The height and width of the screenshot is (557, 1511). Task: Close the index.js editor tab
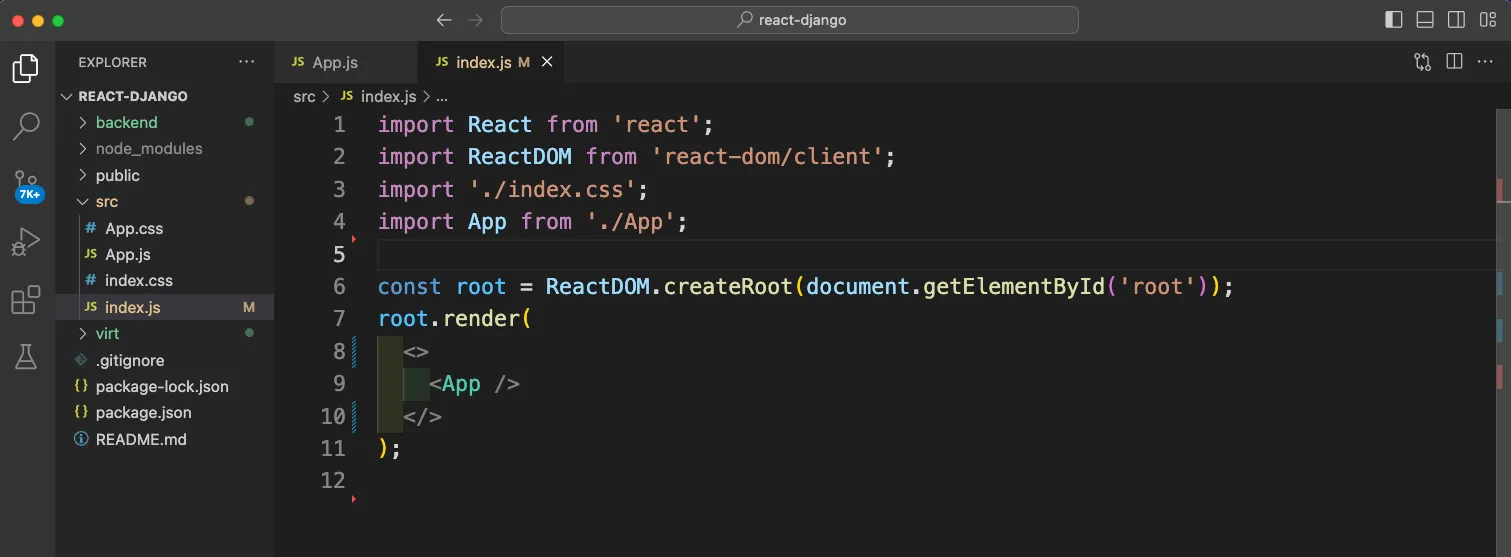(546, 62)
